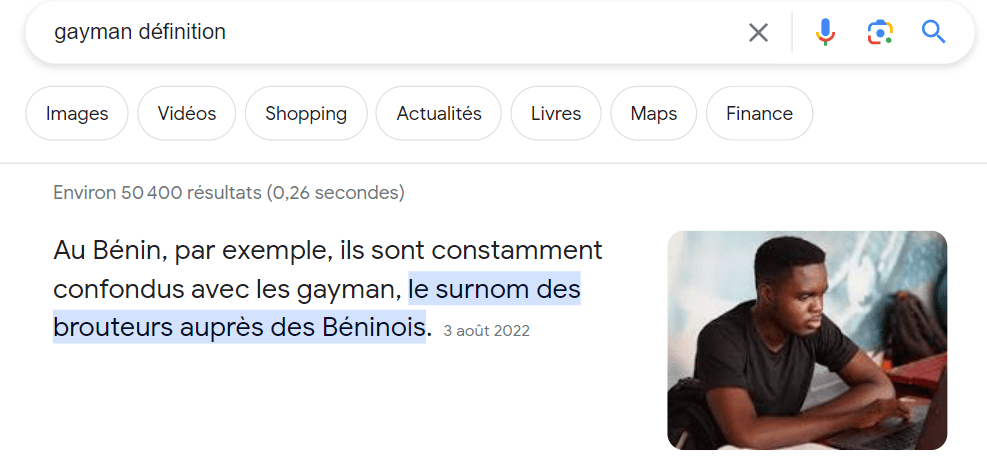The height and width of the screenshot is (467, 987).
Task: Select the Finance filter chip
Action: click(759, 114)
